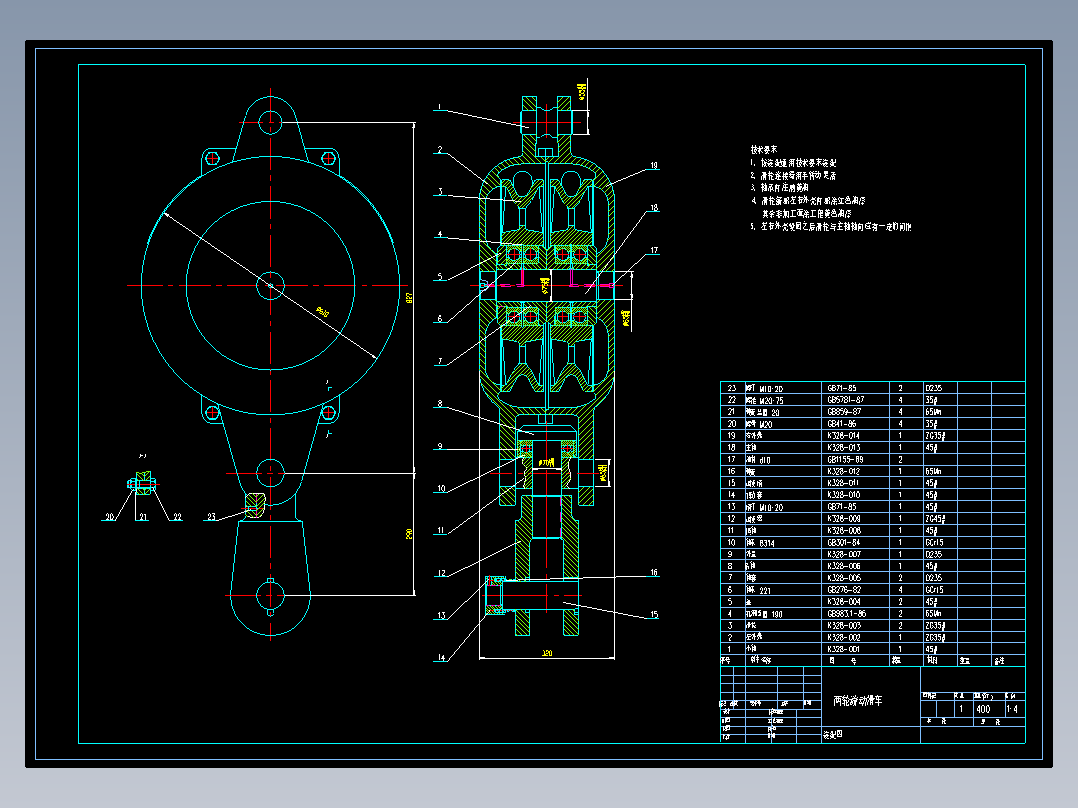Select callout 21 under small bolt detail
Image resolution: width=1078 pixels, height=808 pixels.
click(143, 516)
